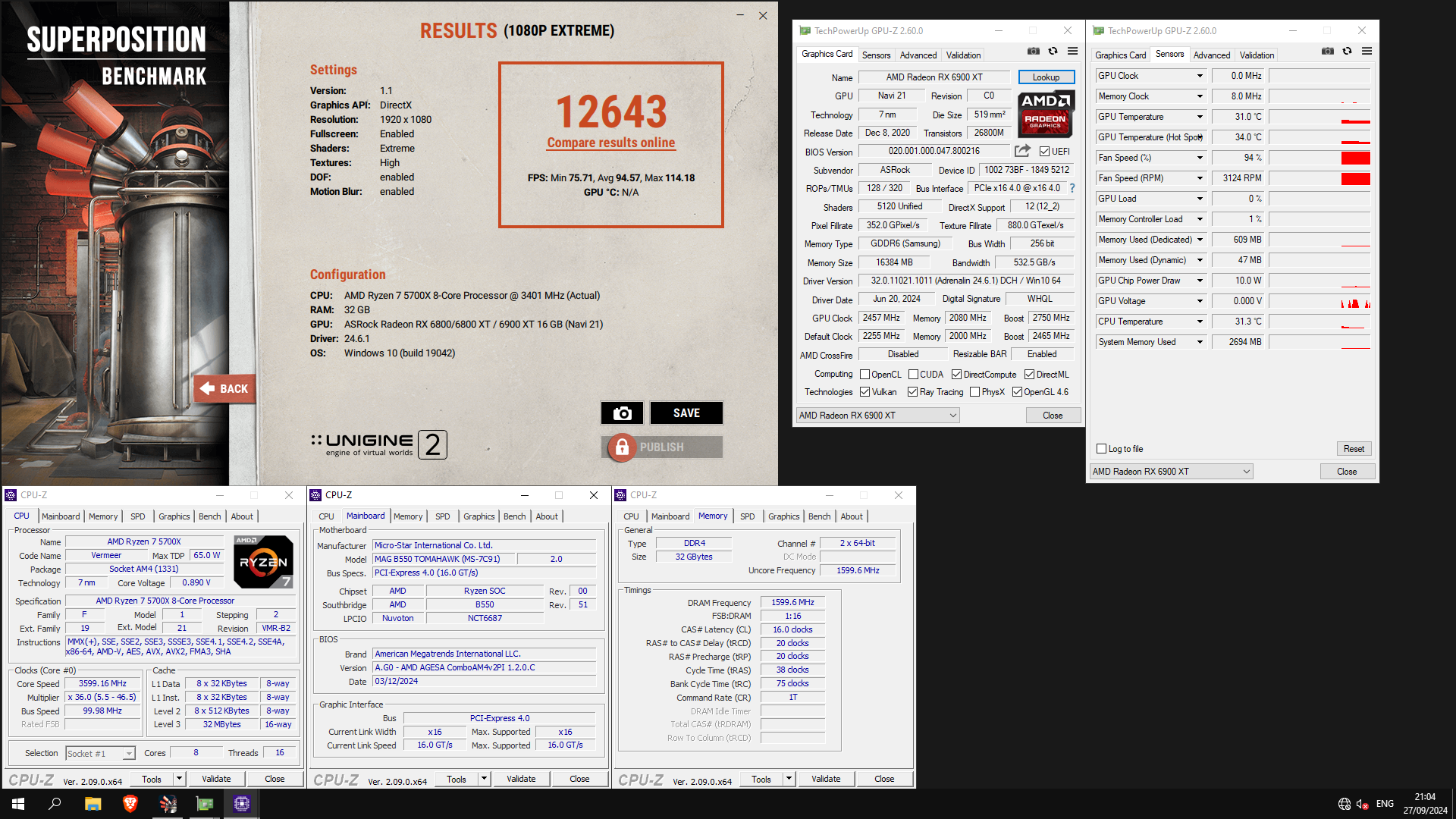Click the refresh icon in GPU-Z Sensors window
The height and width of the screenshot is (819, 1456).
(1347, 52)
